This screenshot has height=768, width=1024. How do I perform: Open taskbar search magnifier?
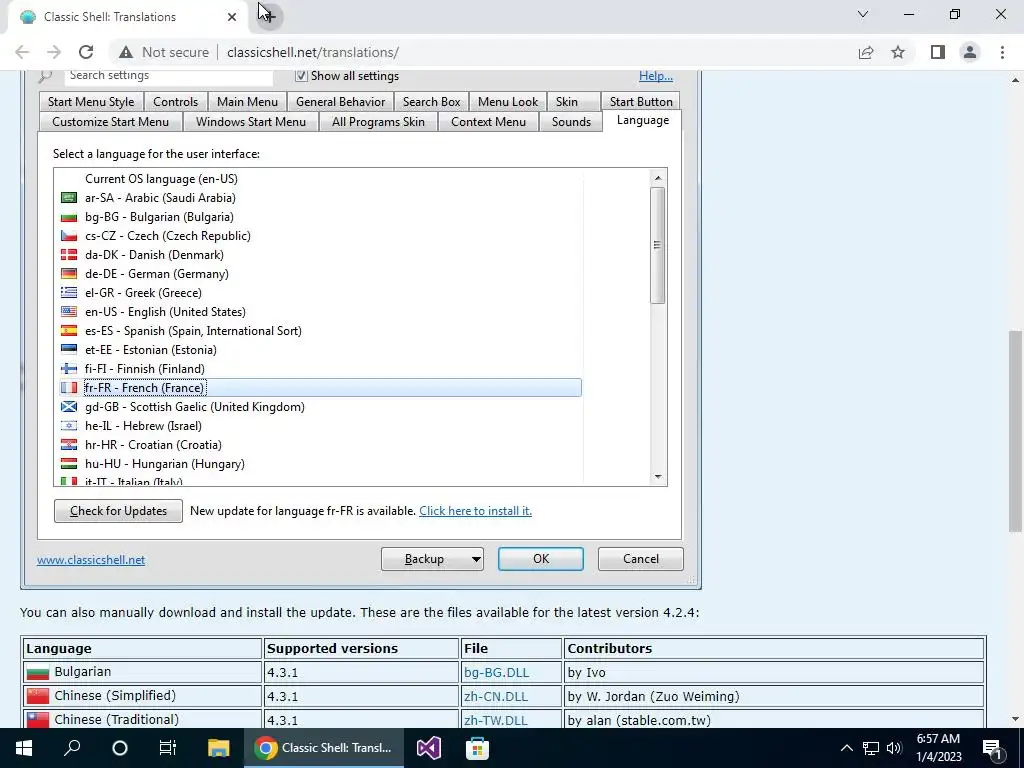pos(72,748)
